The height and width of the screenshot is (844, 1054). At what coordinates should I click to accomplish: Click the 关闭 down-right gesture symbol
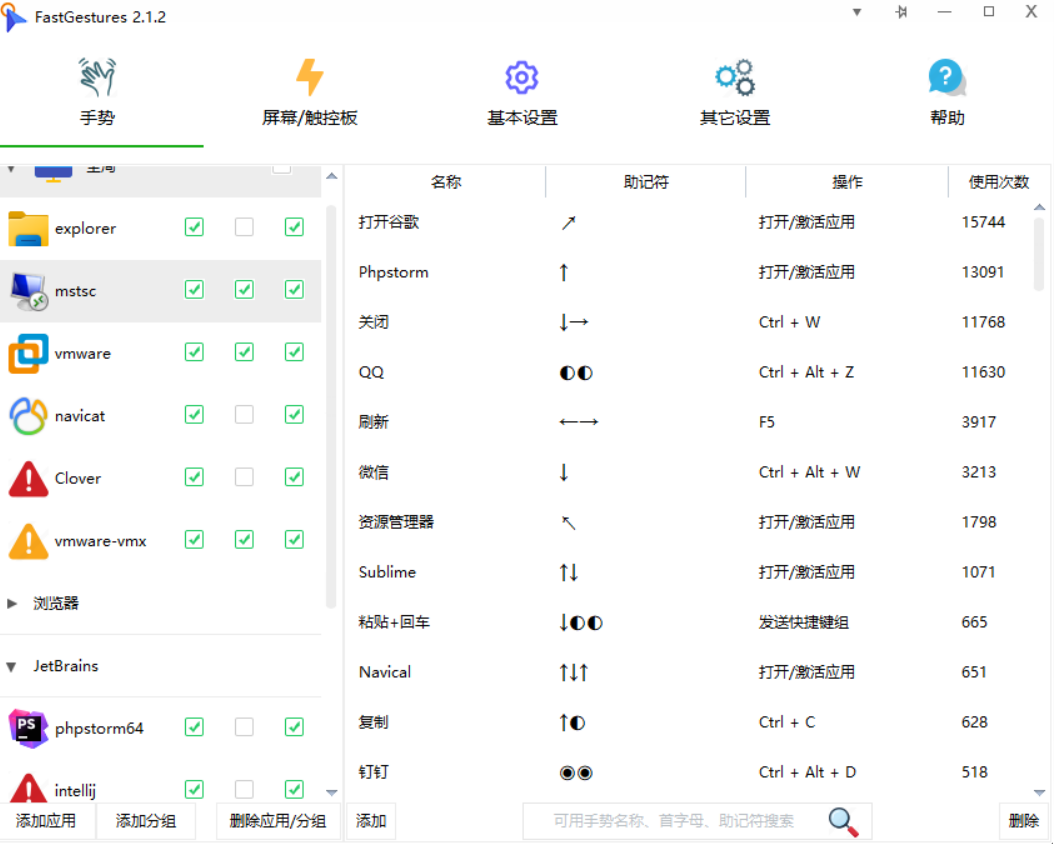coord(574,323)
